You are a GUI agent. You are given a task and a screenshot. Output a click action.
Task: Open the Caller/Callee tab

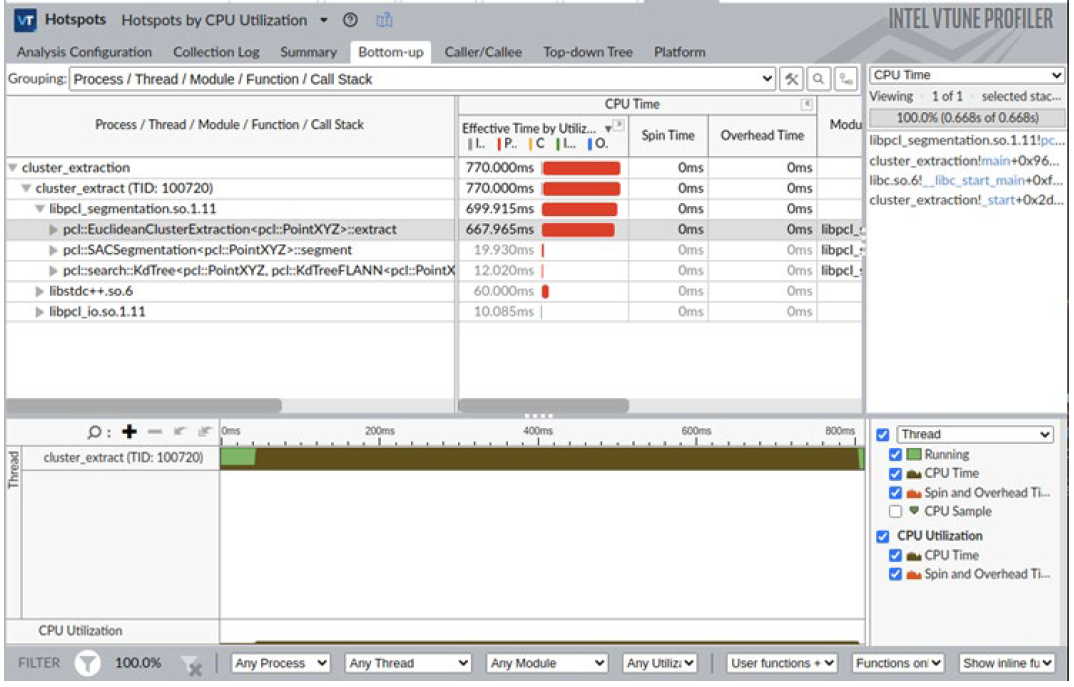(483, 52)
